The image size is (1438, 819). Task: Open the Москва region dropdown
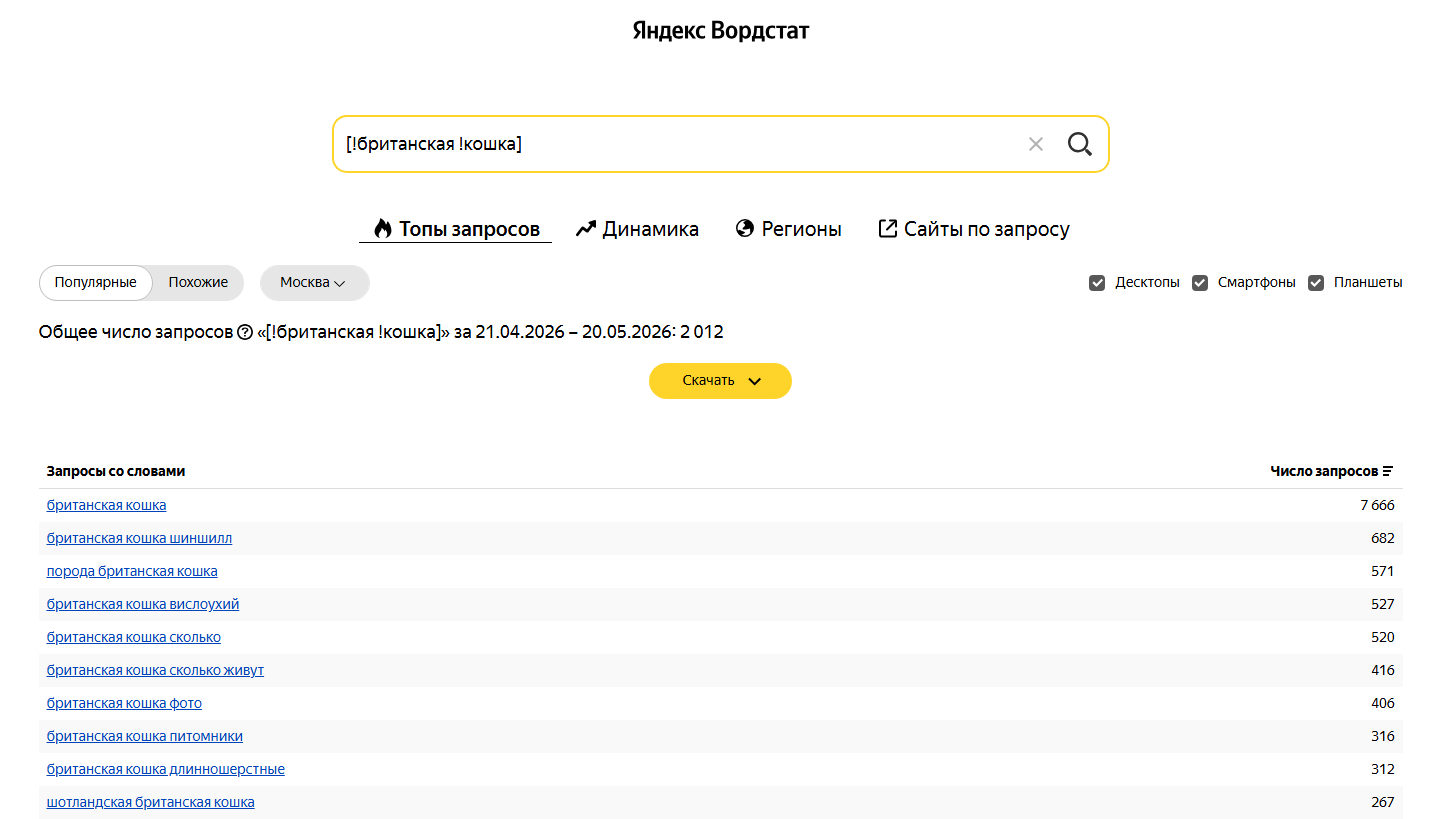[314, 283]
